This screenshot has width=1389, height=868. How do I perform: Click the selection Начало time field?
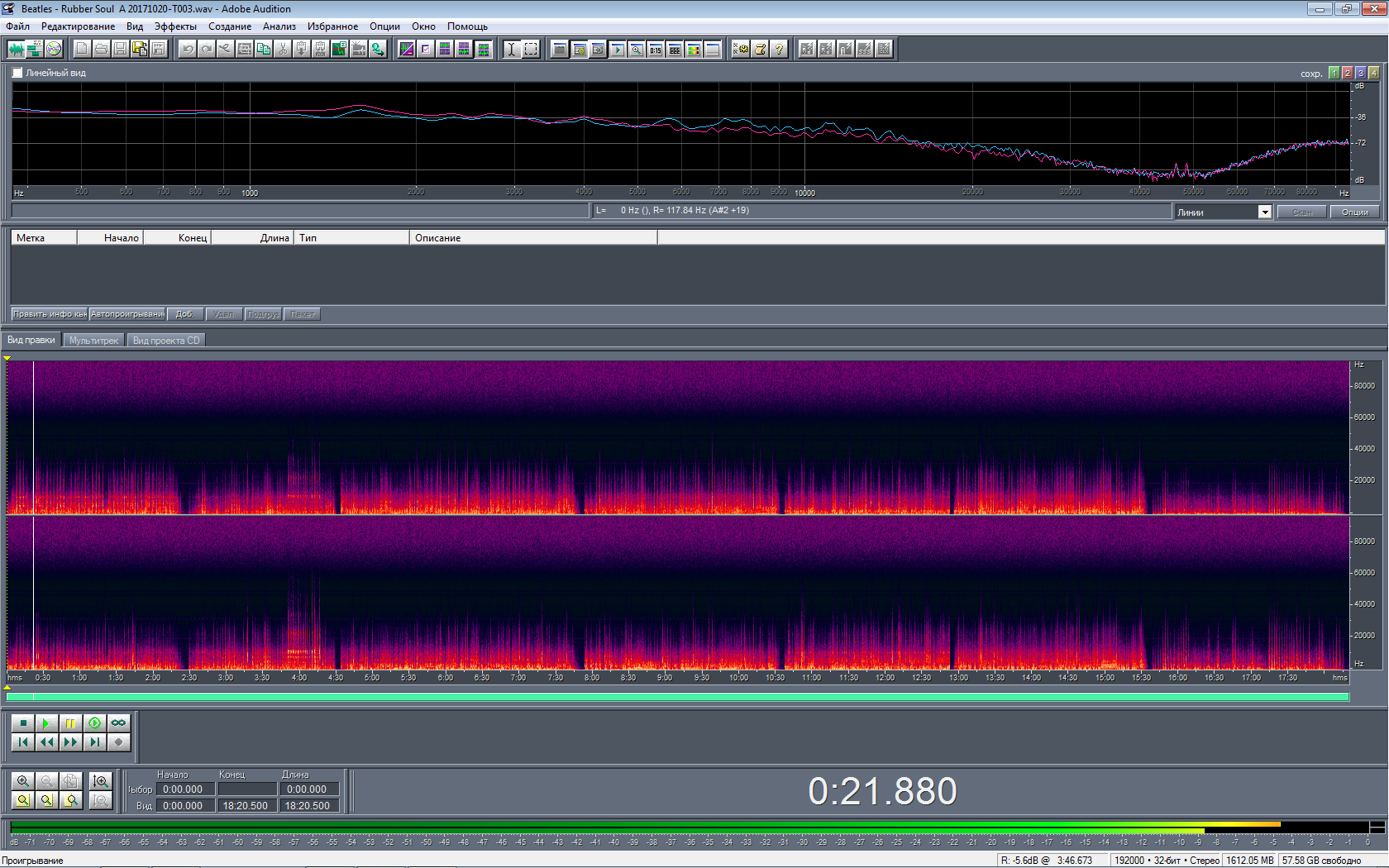185,789
